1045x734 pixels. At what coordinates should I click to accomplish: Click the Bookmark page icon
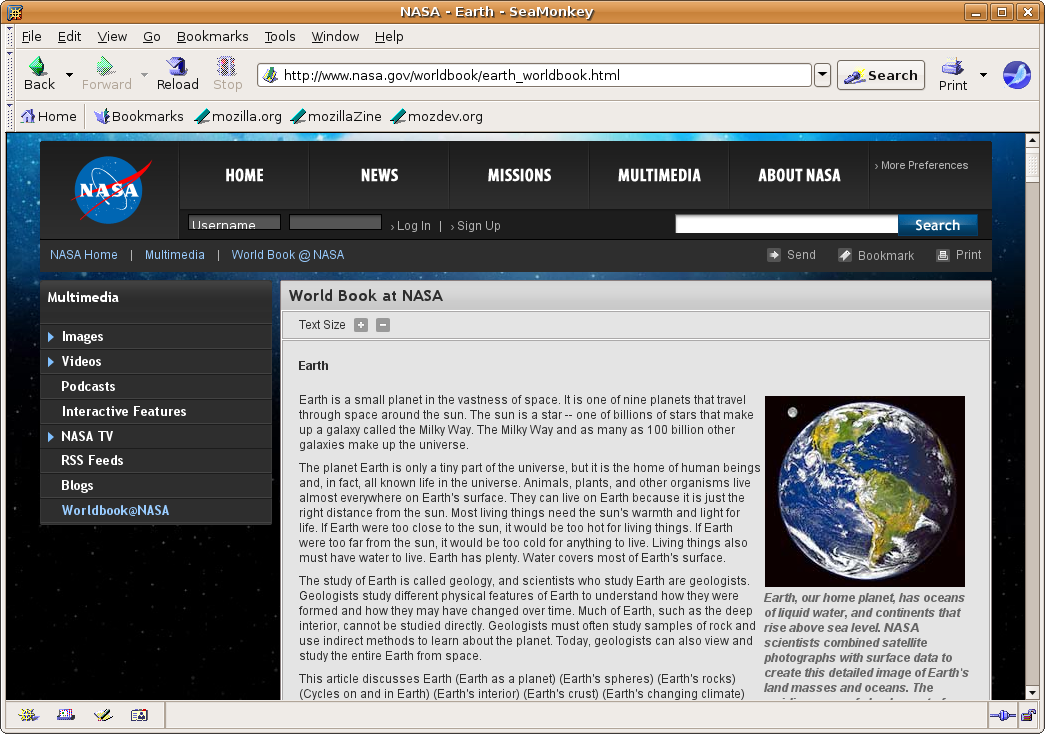tap(844, 255)
